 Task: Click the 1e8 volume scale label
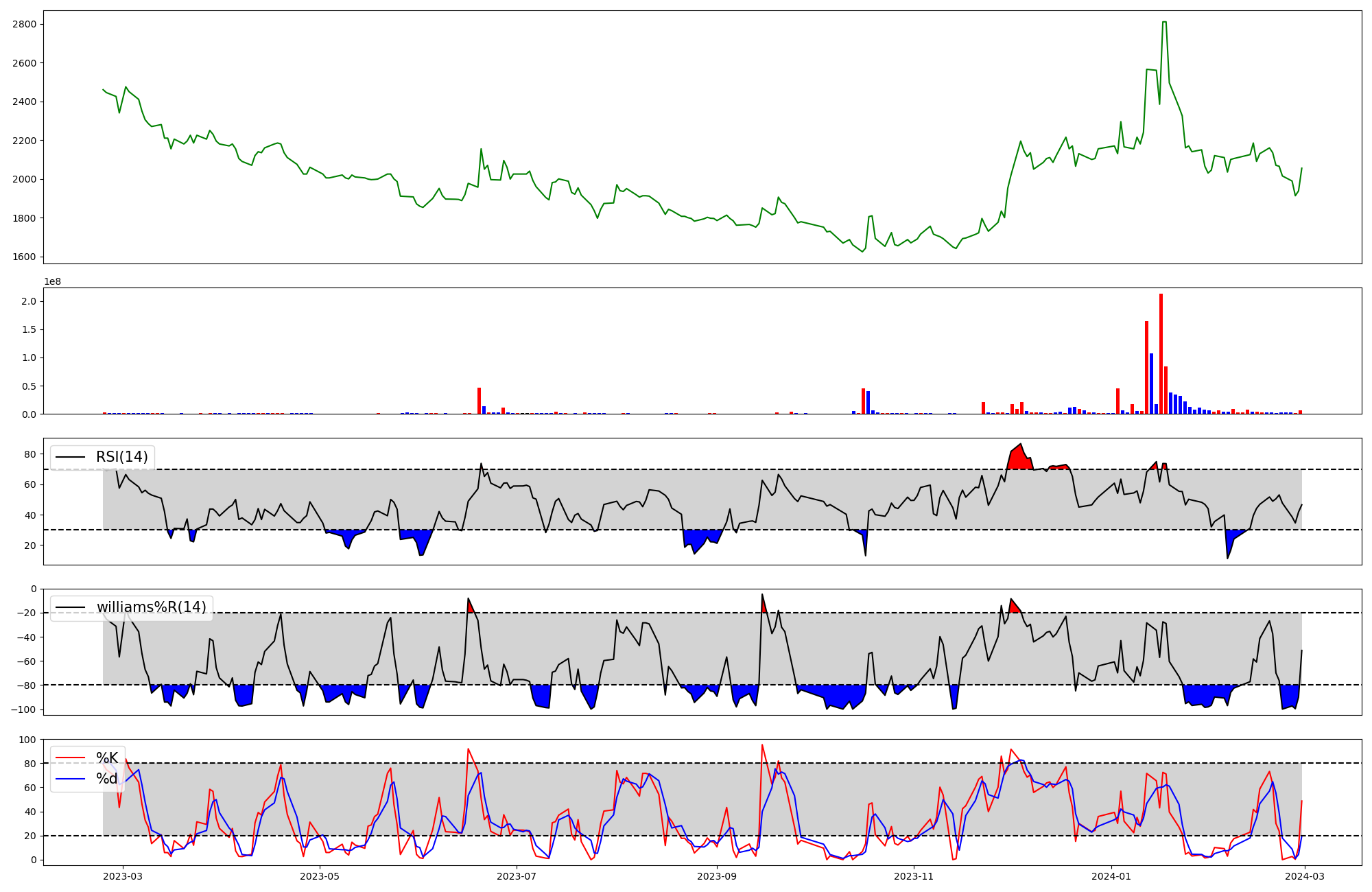(x=53, y=281)
